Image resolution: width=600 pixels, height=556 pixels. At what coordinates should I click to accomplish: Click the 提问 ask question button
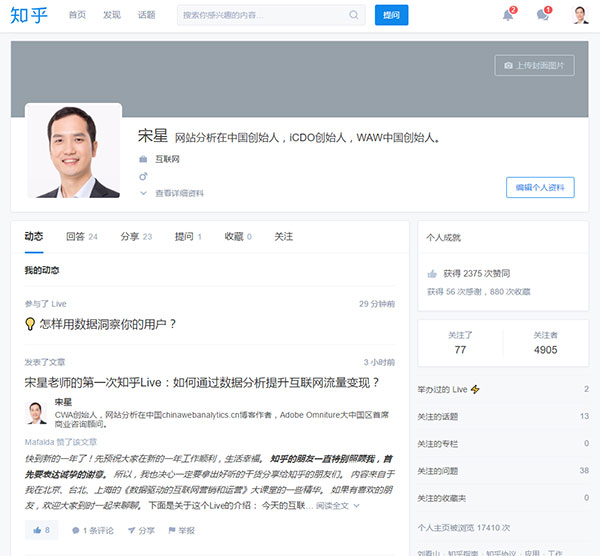pyautogui.click(x=391, y=15)
